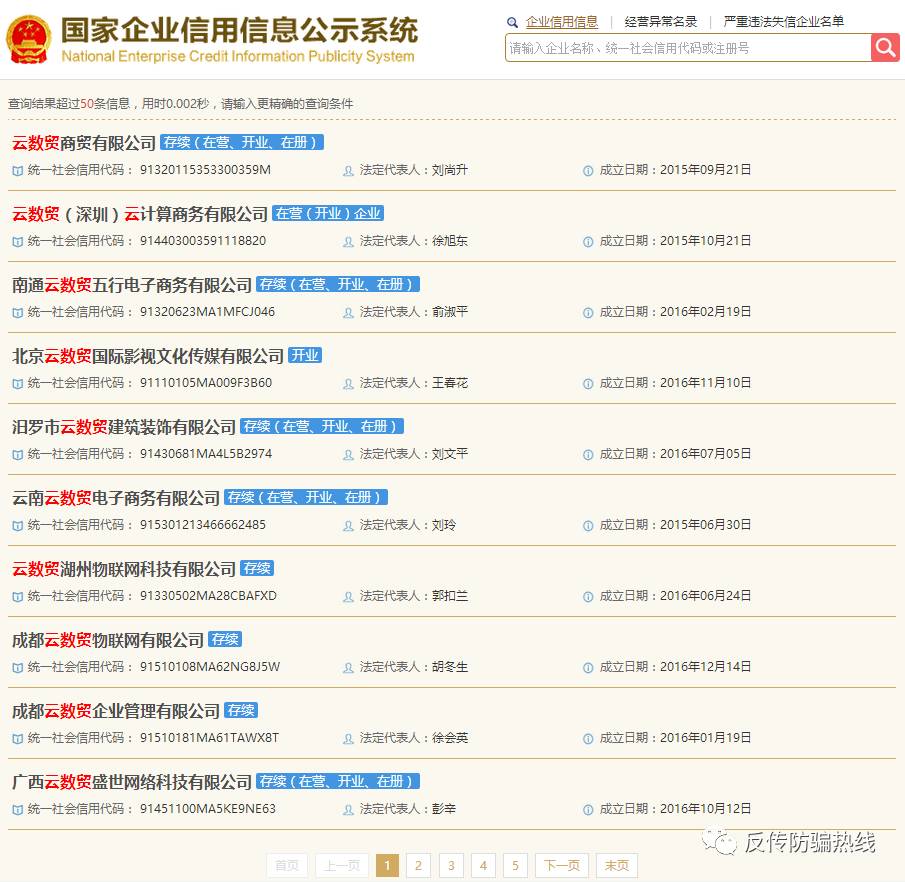Click the 首页 first page button
The width and height of the screenshot is (905, 882).
coord(287,865)
